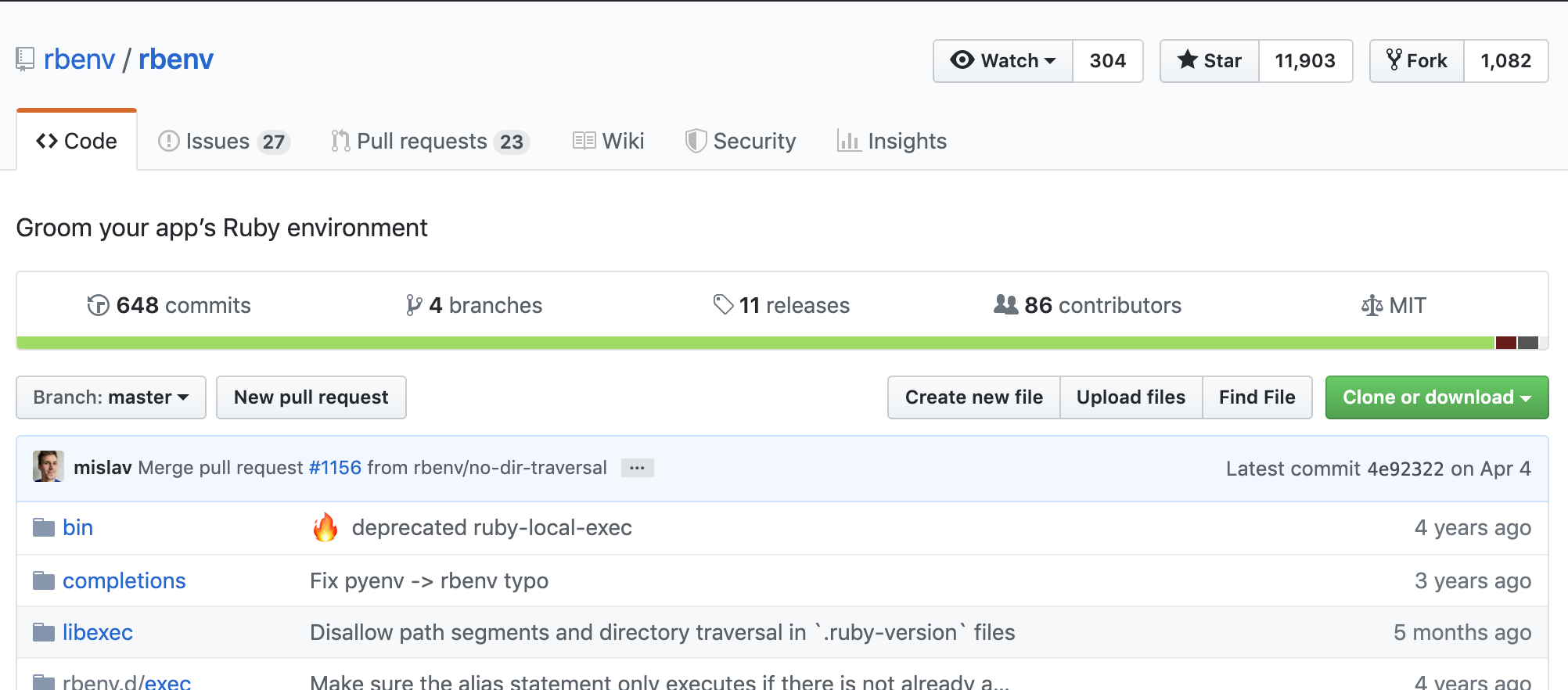
Task: Click the libexec folder icon
Action: click(44, 632)
